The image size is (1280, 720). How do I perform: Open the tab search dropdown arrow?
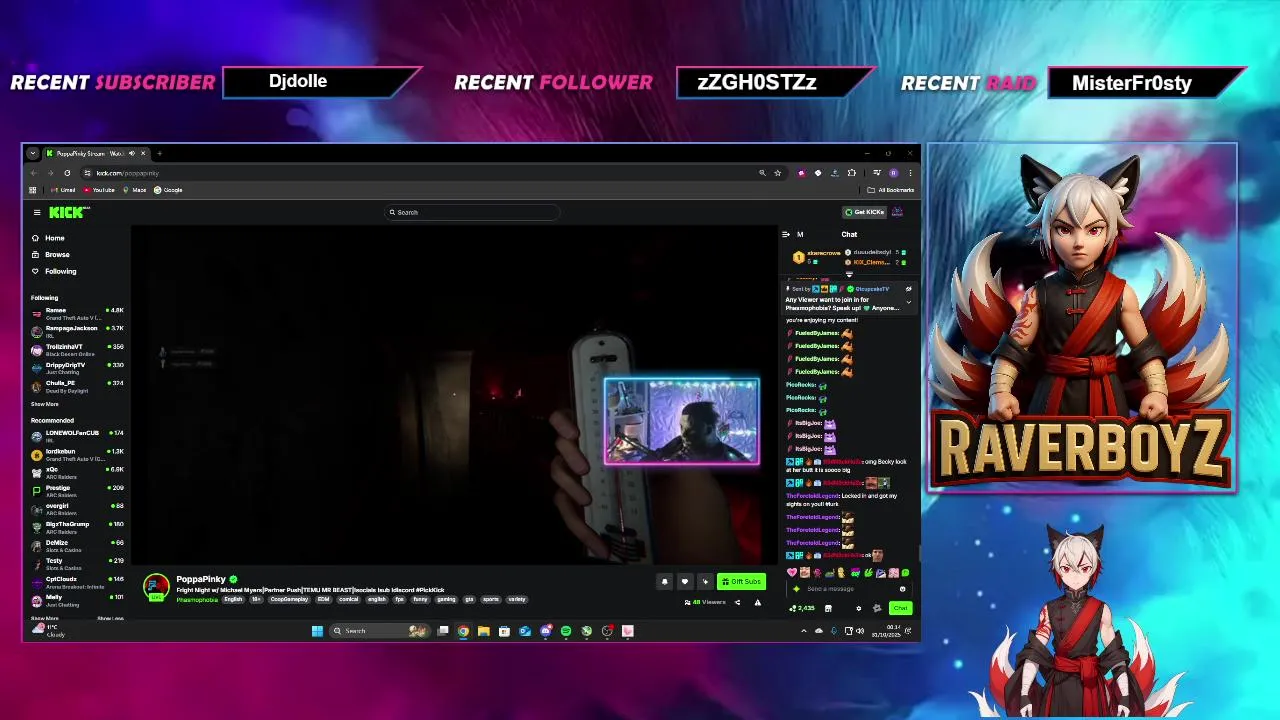[32, 153]
